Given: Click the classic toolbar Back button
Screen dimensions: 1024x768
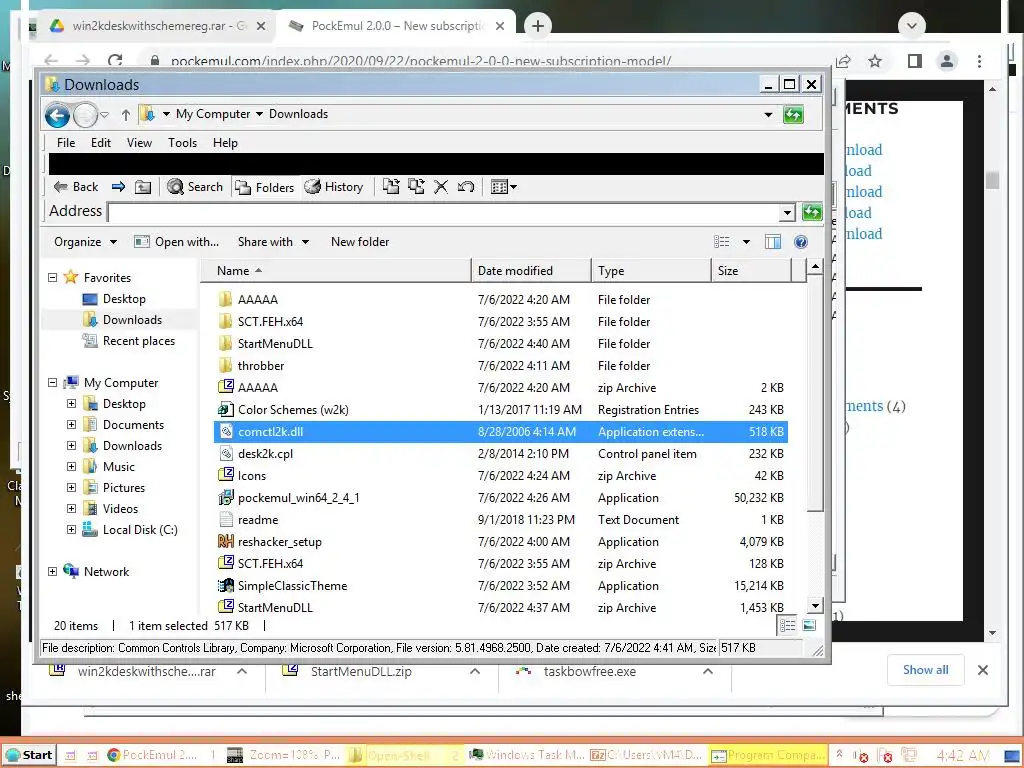Looking at the screenshot, I should click(x=76, y=187).
